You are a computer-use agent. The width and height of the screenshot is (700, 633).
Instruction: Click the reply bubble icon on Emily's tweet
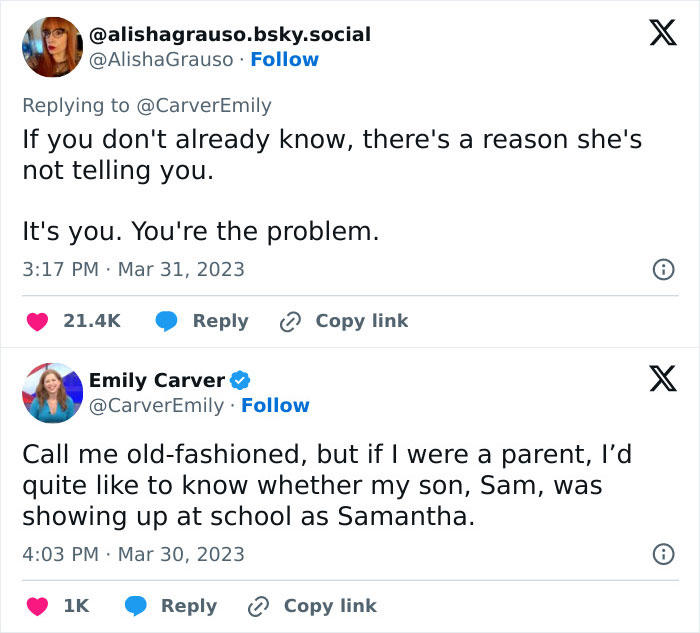pos(135,606)
